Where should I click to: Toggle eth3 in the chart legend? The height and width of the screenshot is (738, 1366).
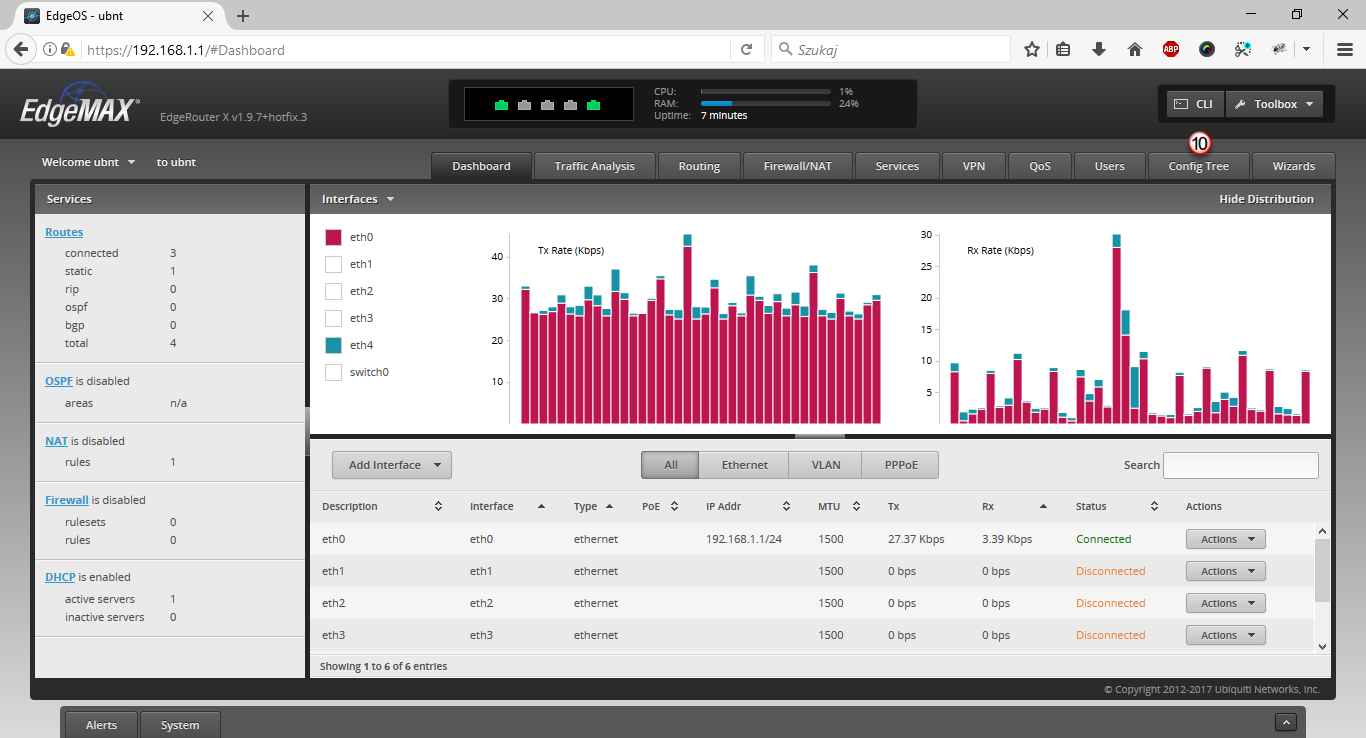click(x=334, y=318)
